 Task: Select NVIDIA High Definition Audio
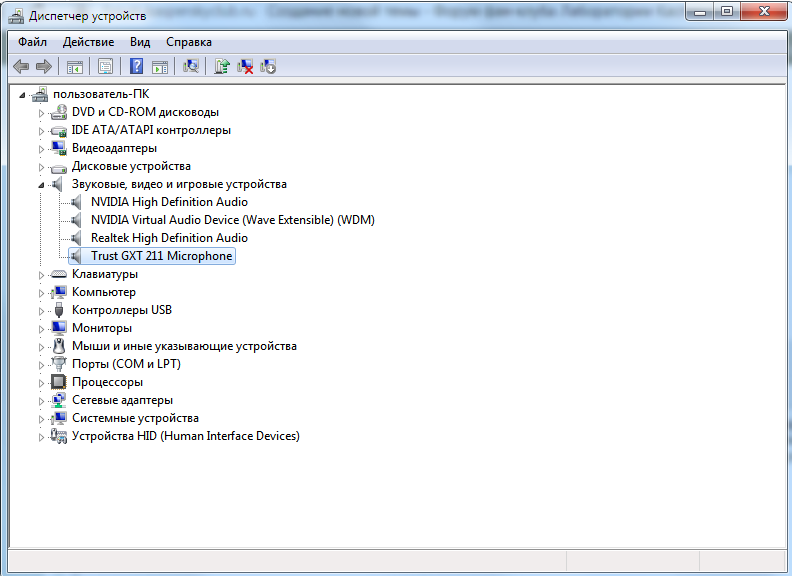click(x=169, y=202)
